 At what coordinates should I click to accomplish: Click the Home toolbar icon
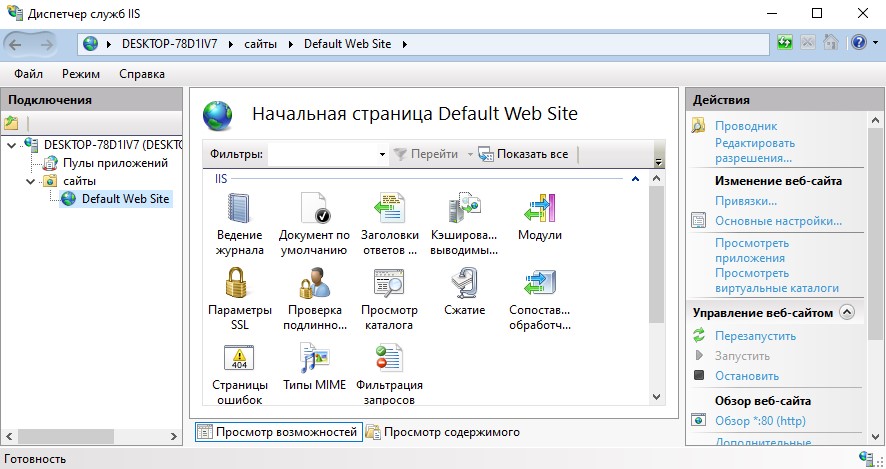[x=831, y=43]
